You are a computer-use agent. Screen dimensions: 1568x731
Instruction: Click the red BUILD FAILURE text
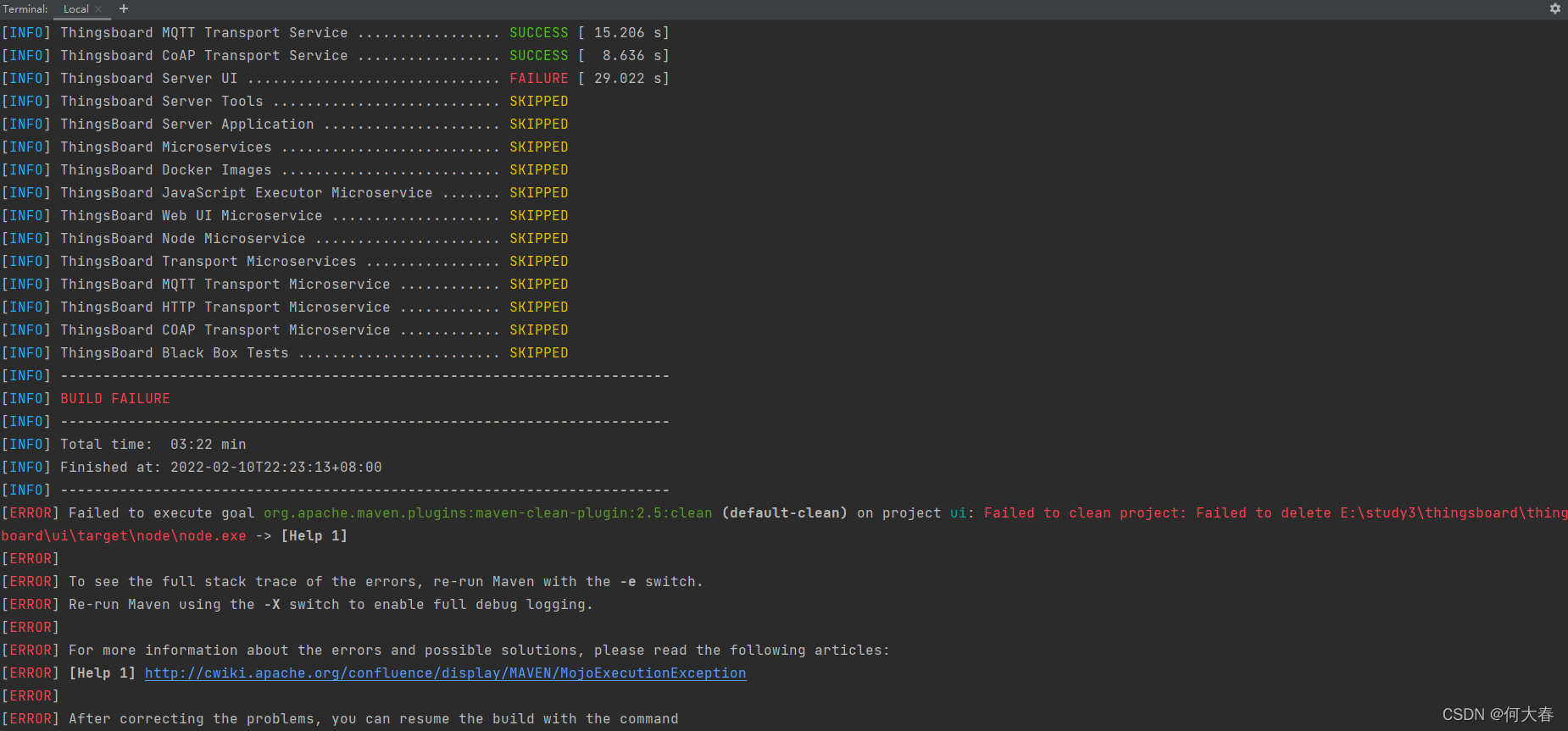(115, 399)
